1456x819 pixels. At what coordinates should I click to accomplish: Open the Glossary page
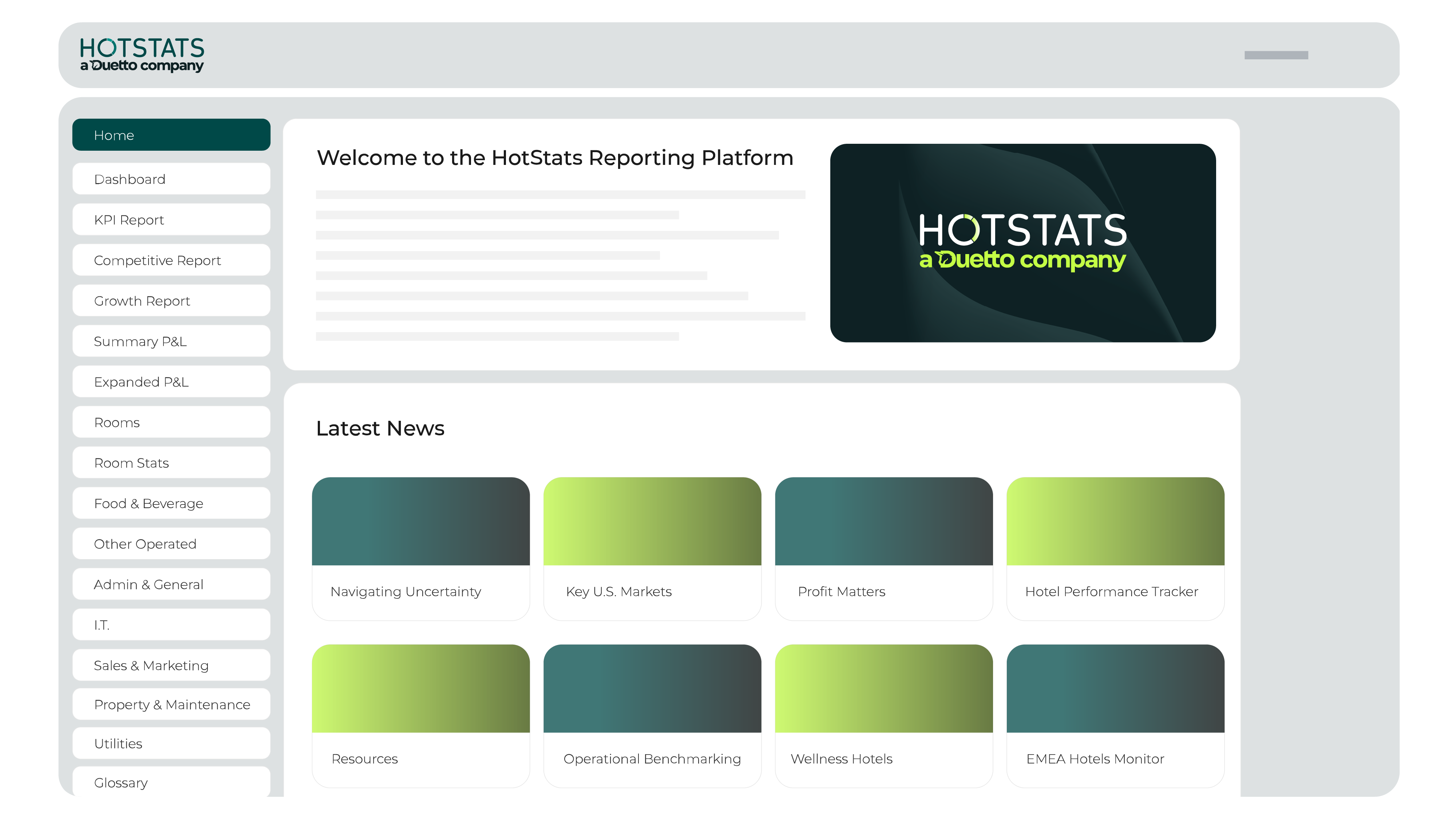click(x=171, y=783)
